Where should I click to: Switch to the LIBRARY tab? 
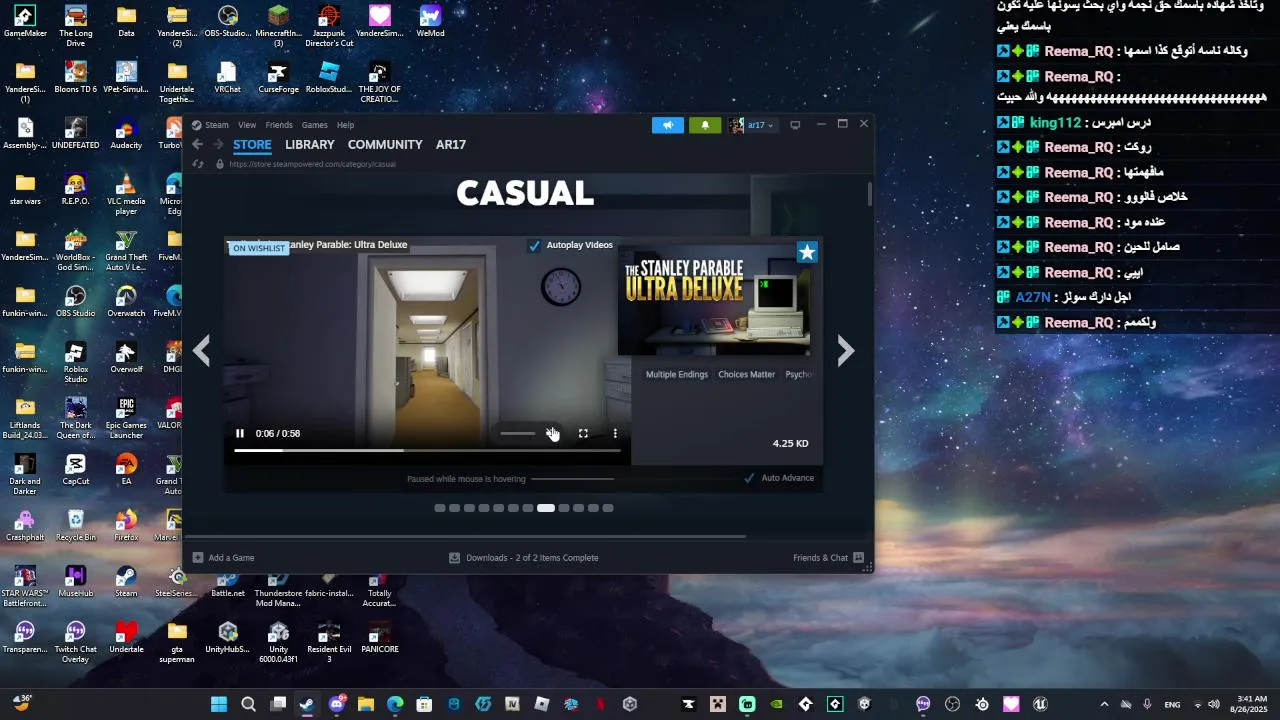(x=310, y=145)
